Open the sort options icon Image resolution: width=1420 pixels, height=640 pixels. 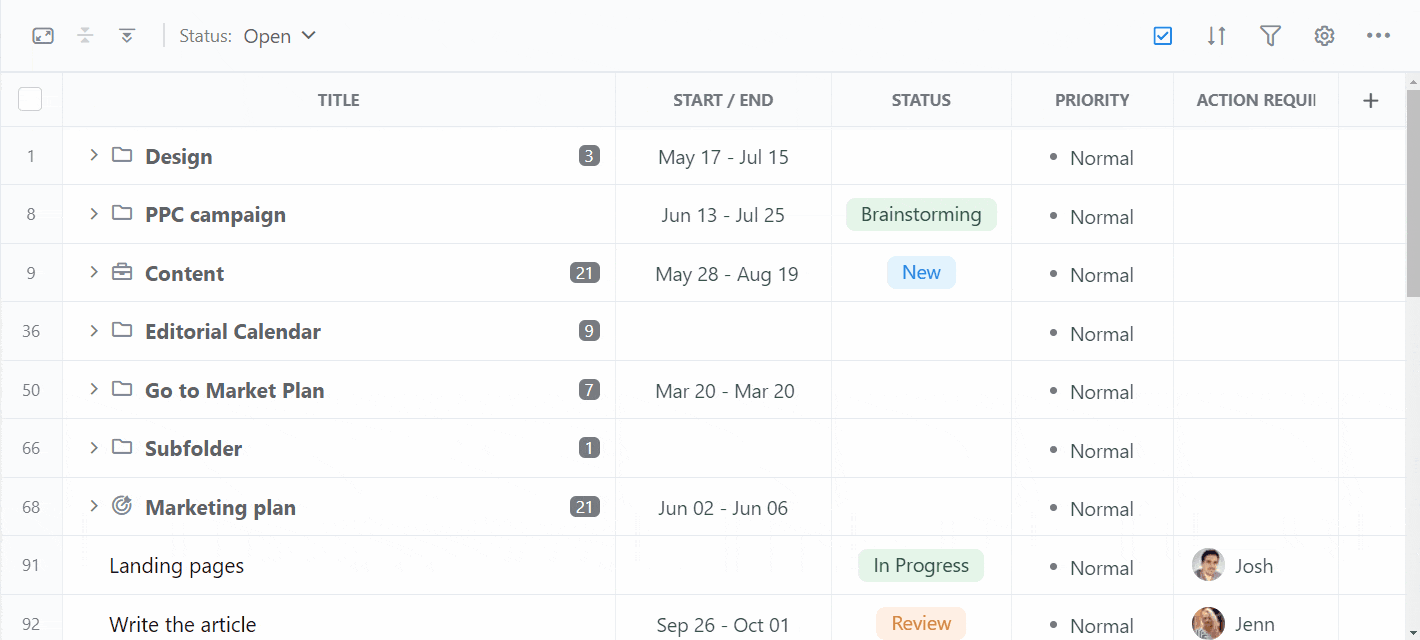click(1216, 36)
